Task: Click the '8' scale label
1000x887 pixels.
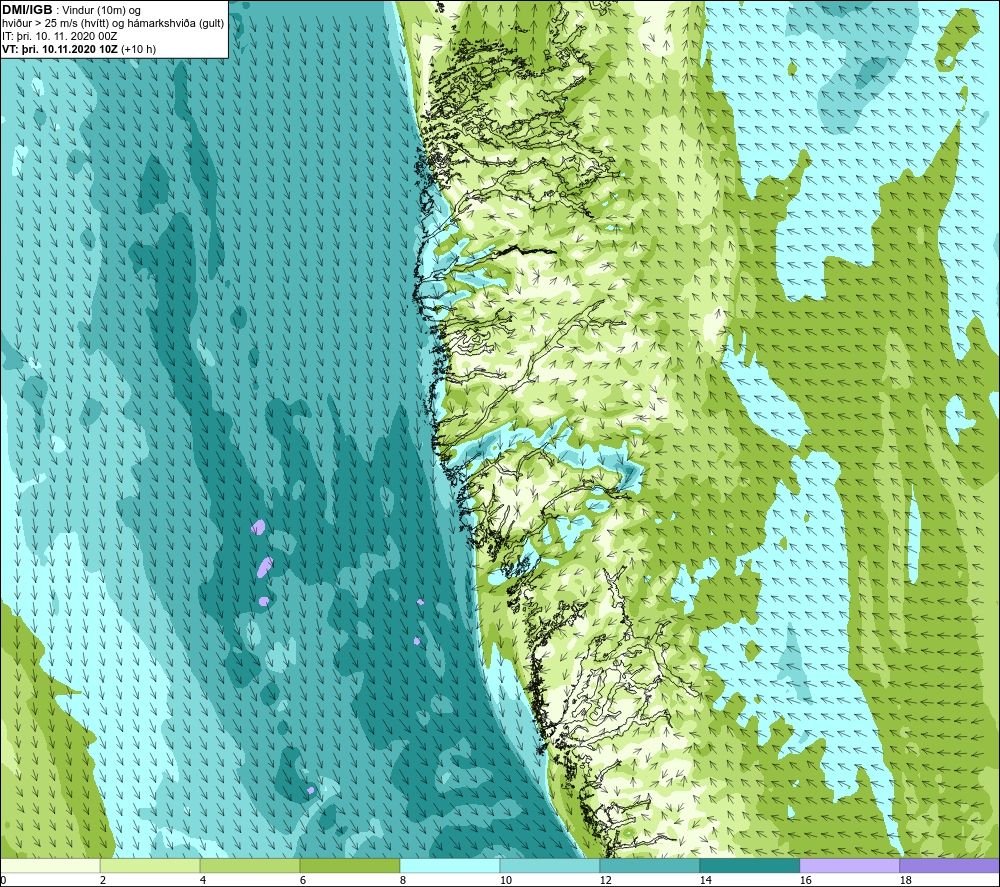Action: click(x=403, y=880)
